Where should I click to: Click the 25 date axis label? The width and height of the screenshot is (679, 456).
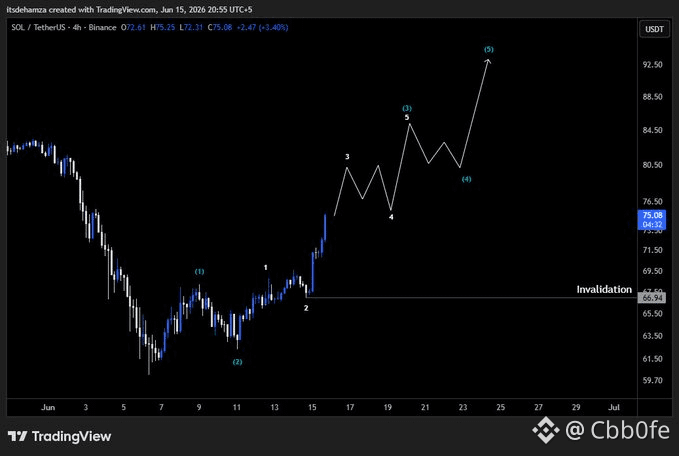pyautogui.click(x=500, y=407)
